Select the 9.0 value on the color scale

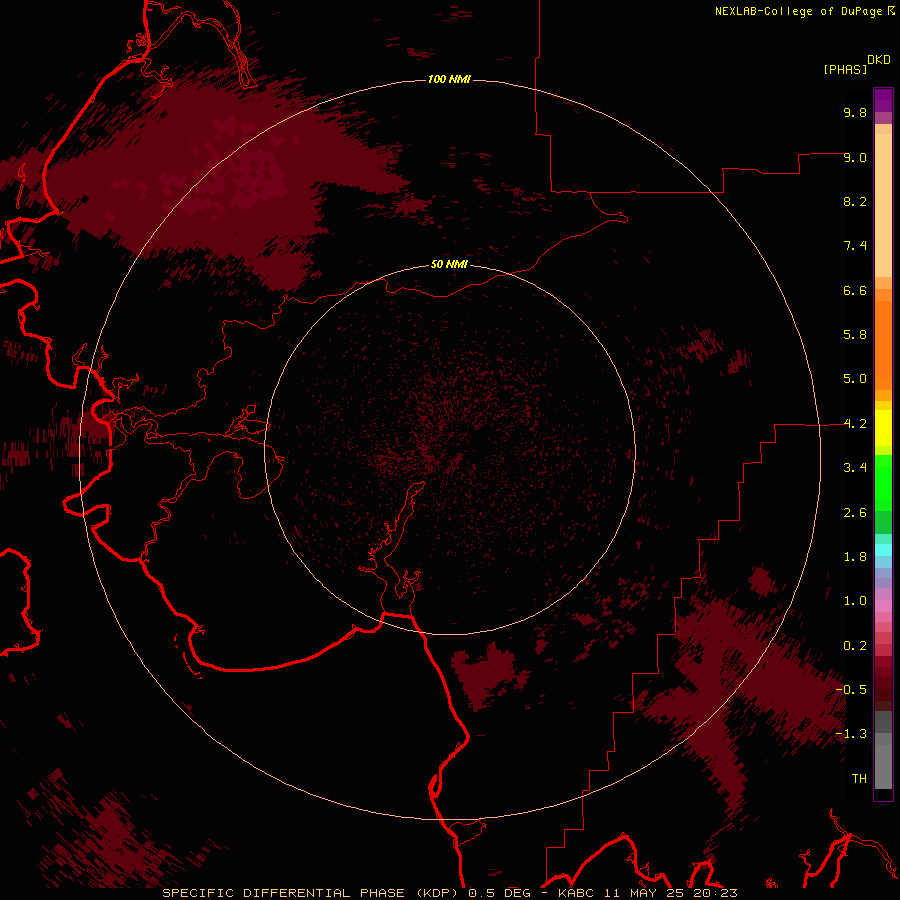tap(855, 157)
